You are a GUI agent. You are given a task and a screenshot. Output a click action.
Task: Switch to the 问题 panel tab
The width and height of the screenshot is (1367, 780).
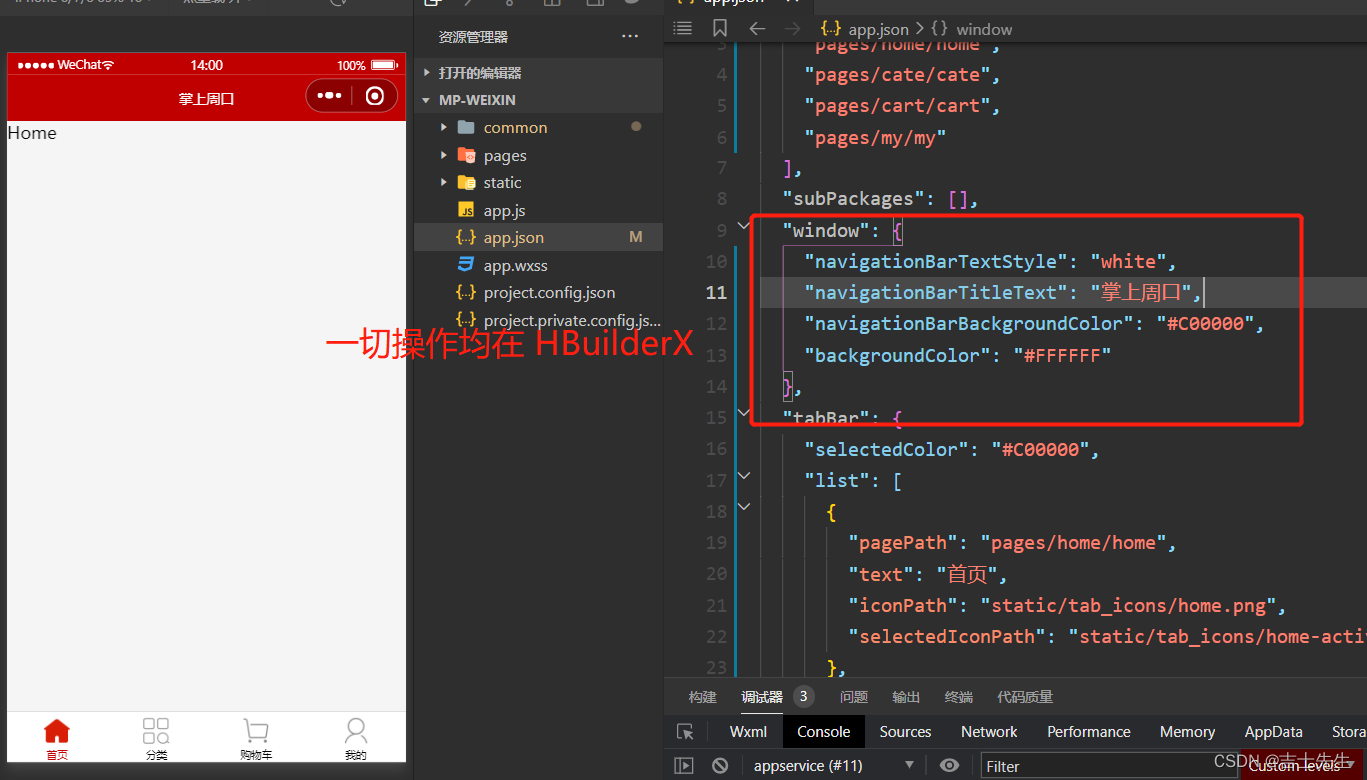854,697
